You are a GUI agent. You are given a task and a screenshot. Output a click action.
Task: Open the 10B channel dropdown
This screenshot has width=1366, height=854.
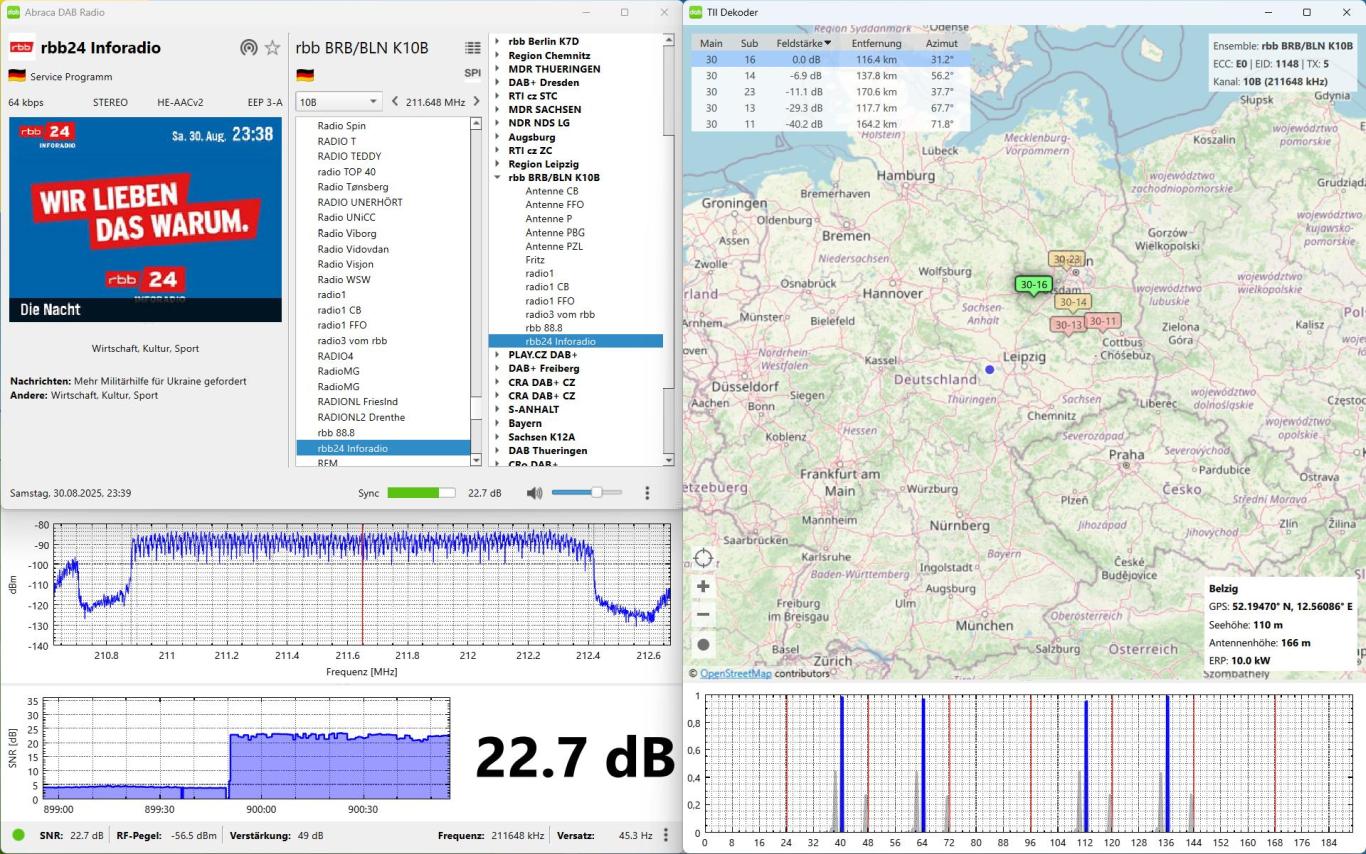coord(339,102)
